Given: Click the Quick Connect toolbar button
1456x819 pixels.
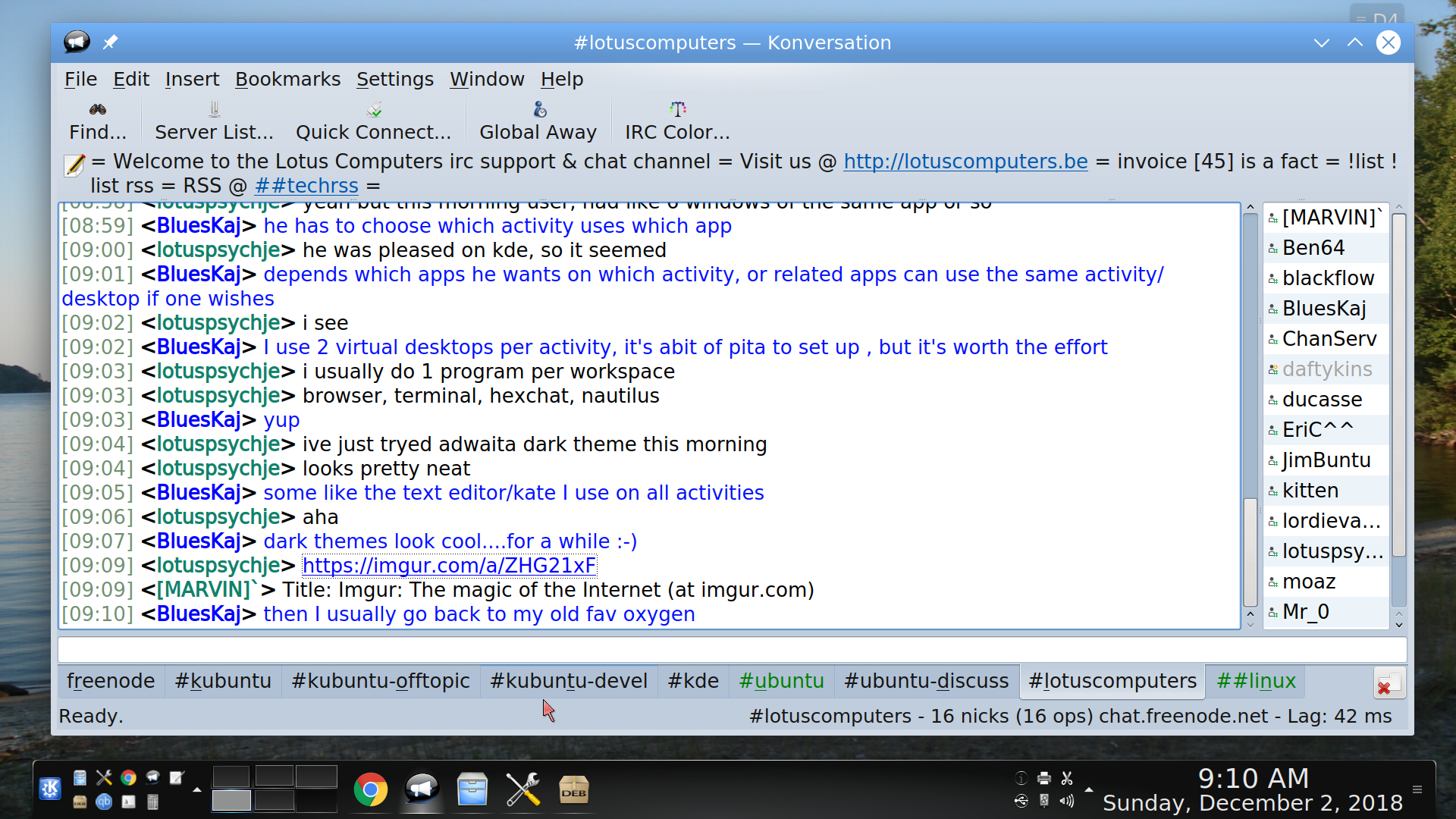Looking at the screenshot, I should (373, 121).
